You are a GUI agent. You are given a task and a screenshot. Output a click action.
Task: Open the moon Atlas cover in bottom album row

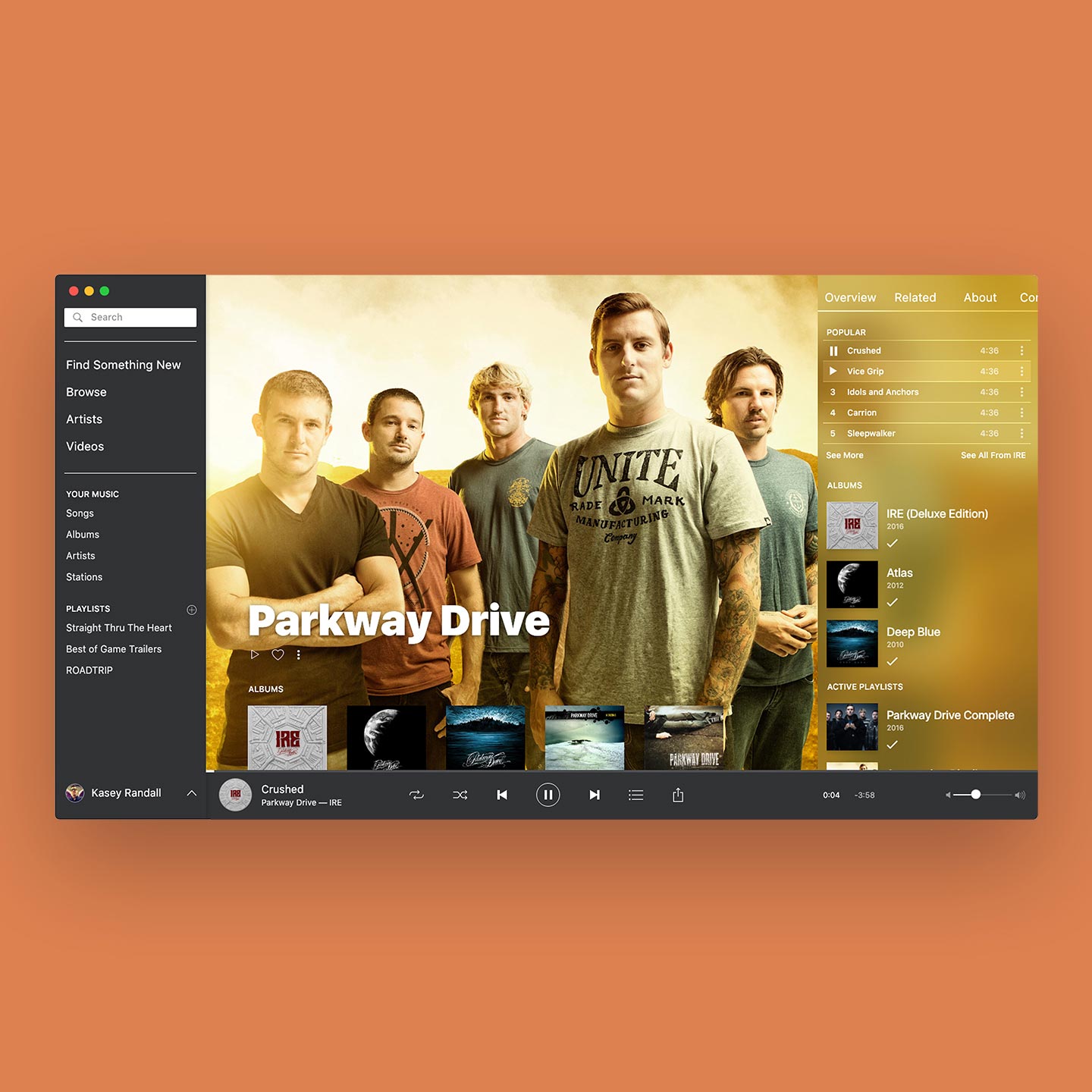coord(386,738)
